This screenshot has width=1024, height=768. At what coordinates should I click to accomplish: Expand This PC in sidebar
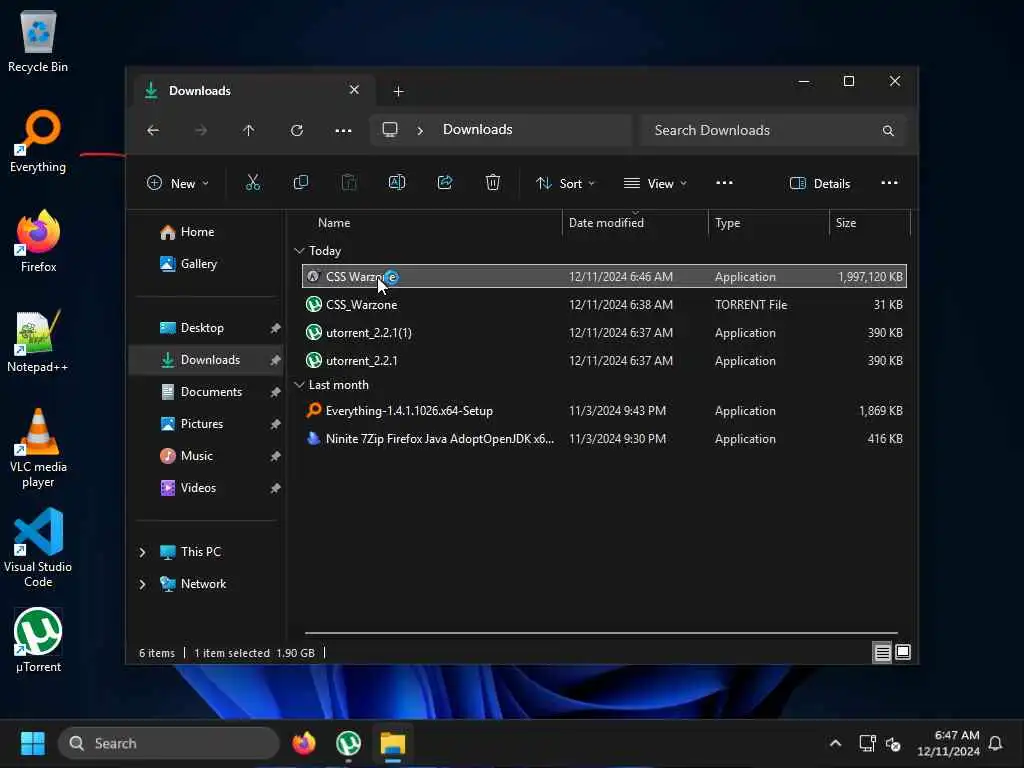click(x=142, y=552)
